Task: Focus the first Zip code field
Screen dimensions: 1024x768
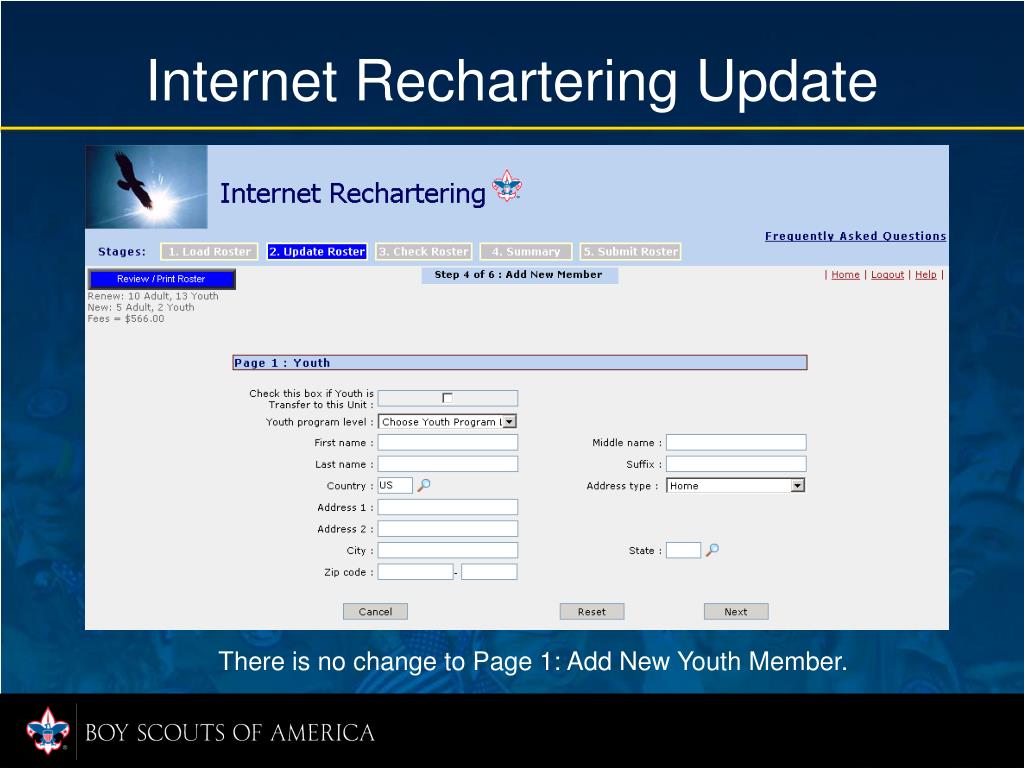Action: click(x=415, y=572)
